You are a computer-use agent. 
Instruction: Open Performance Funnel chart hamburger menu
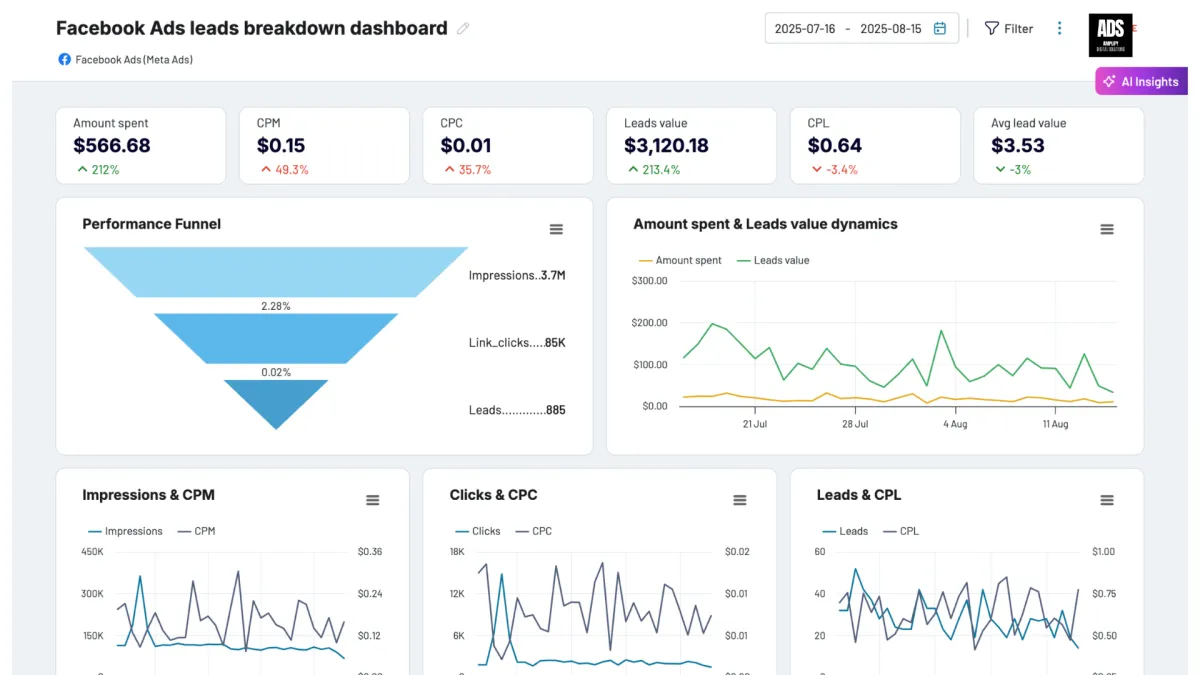tap(556, 229)
